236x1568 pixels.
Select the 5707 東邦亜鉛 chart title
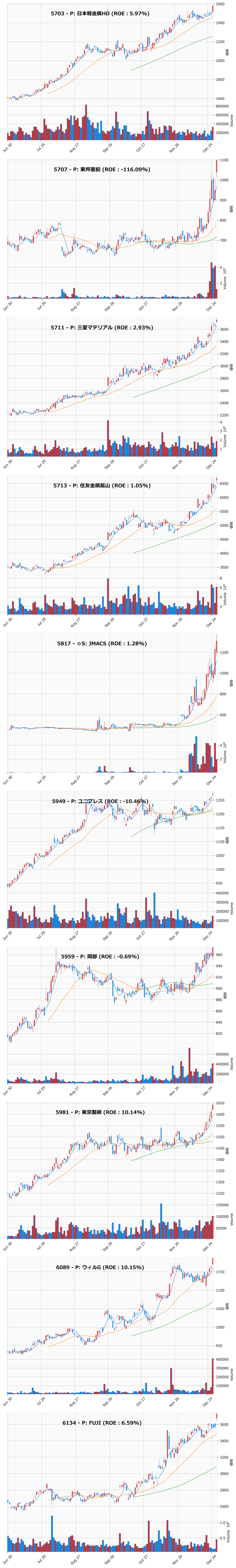[102, 169]
